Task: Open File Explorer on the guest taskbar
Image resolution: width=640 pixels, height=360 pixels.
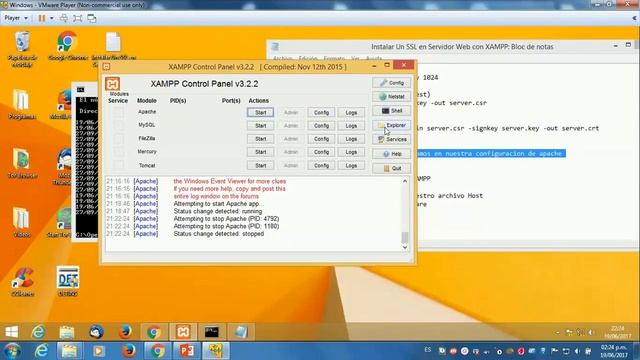Action: point(67,332)
